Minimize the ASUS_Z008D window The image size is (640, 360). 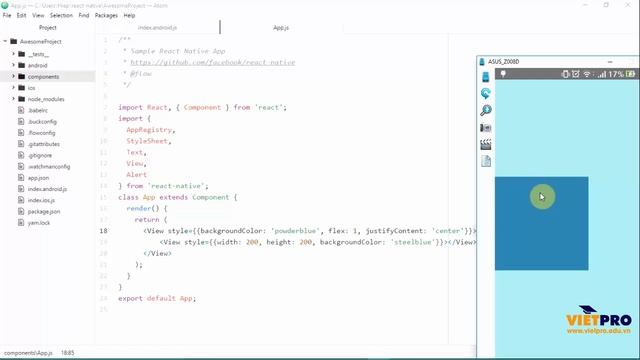610,62
